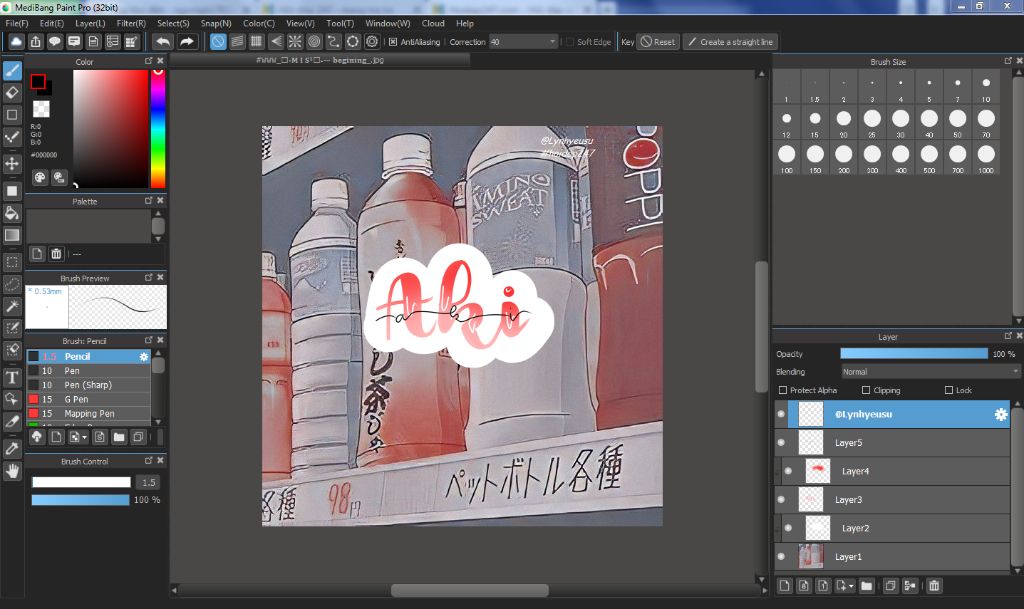The image size is (1024, 609).
Task: Close the Color panel
Action: [160, 61]
